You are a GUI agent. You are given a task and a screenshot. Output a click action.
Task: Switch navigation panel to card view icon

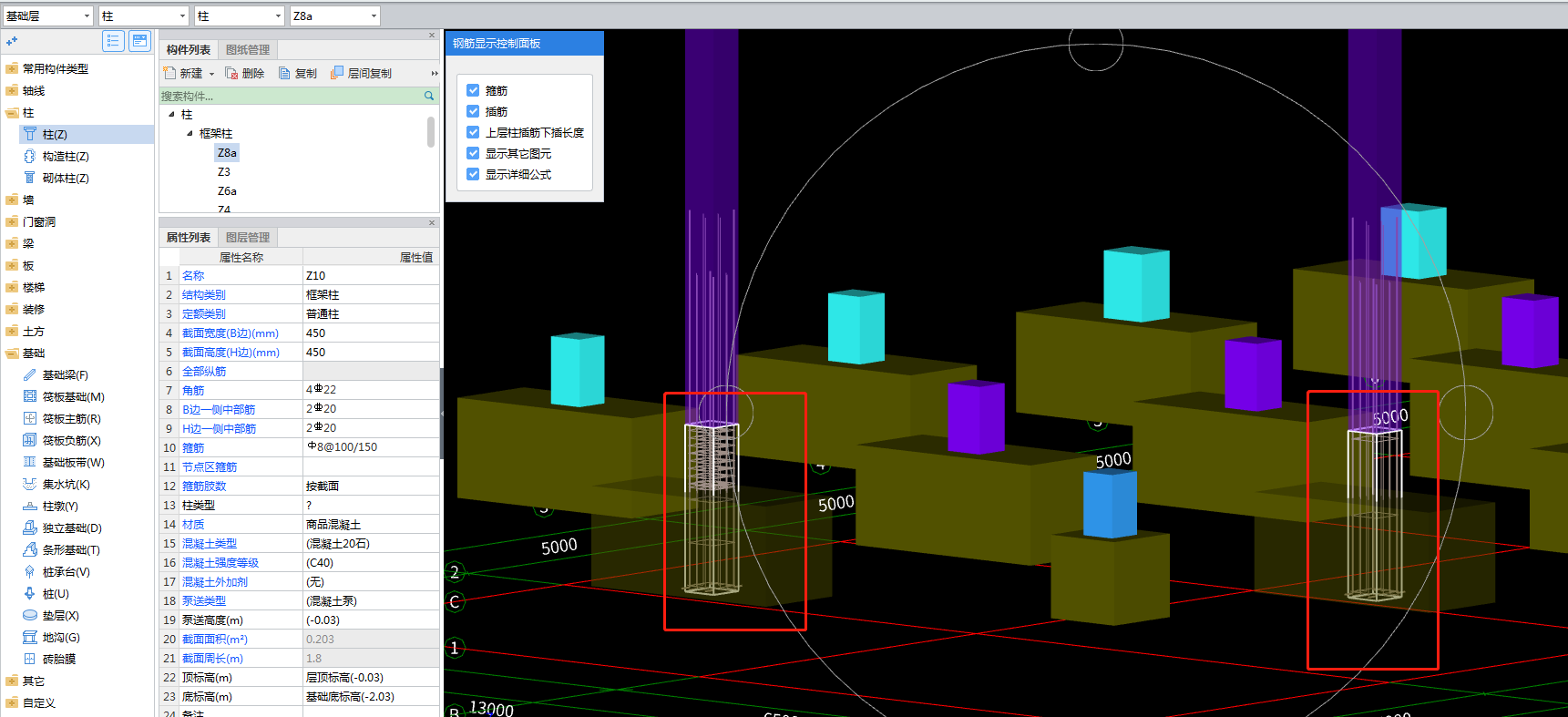click(139, 41)
